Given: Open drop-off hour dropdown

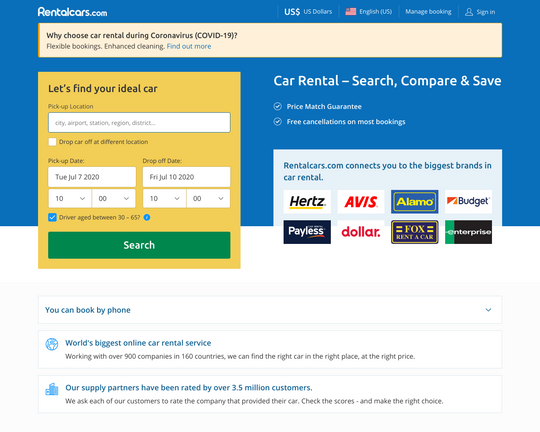Looking at the screenshot, I should 165,198.
